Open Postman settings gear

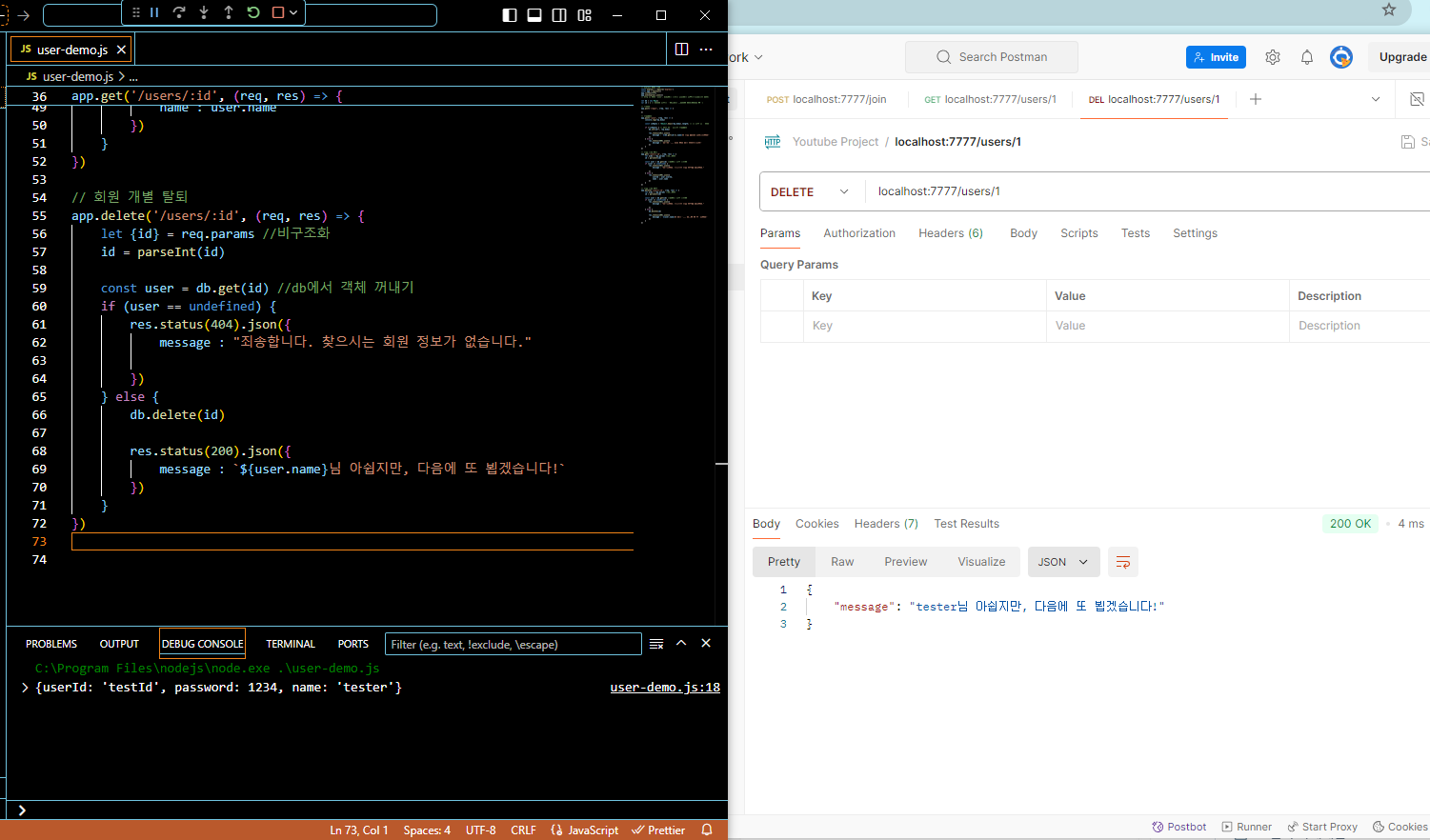pos(1273,57)
